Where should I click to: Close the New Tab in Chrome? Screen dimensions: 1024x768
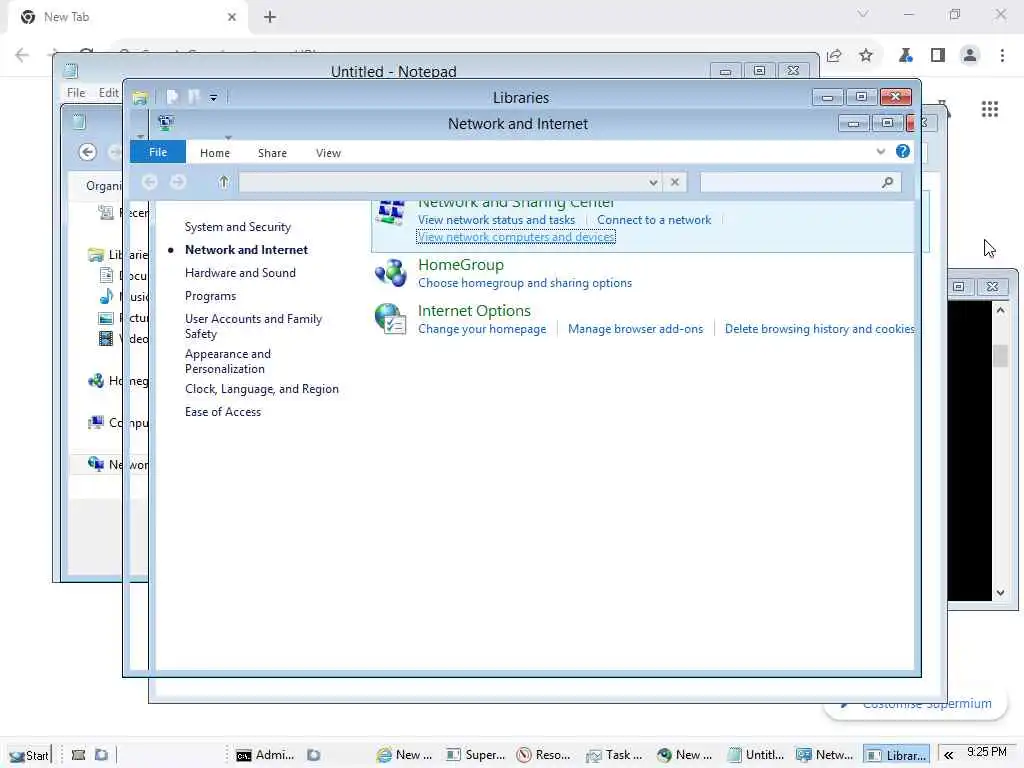tap(232, 17)
